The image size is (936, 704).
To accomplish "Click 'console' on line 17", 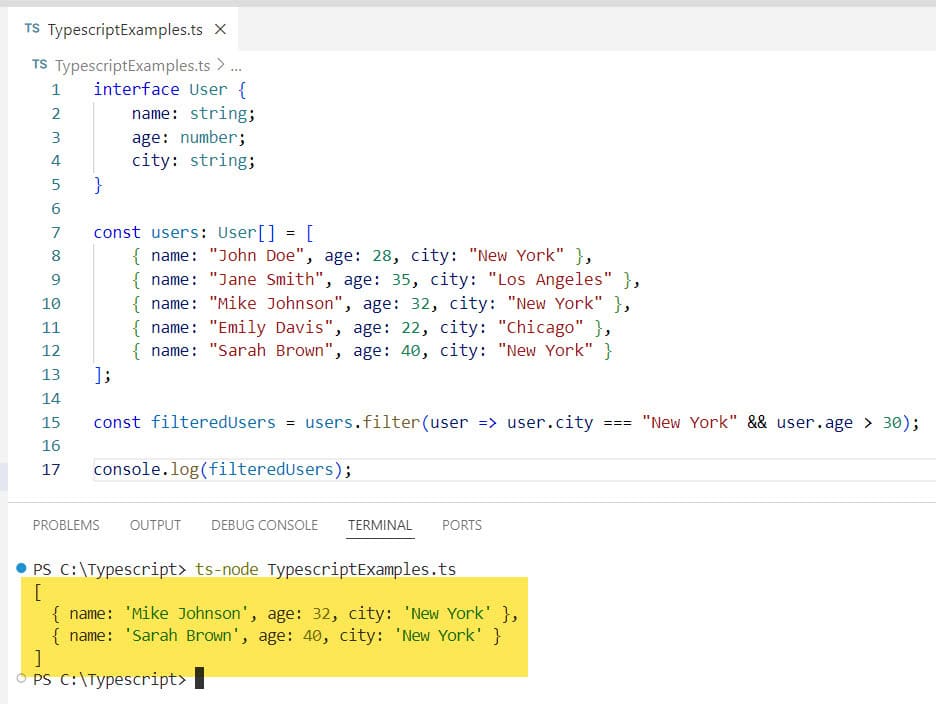I will point(127,469).
